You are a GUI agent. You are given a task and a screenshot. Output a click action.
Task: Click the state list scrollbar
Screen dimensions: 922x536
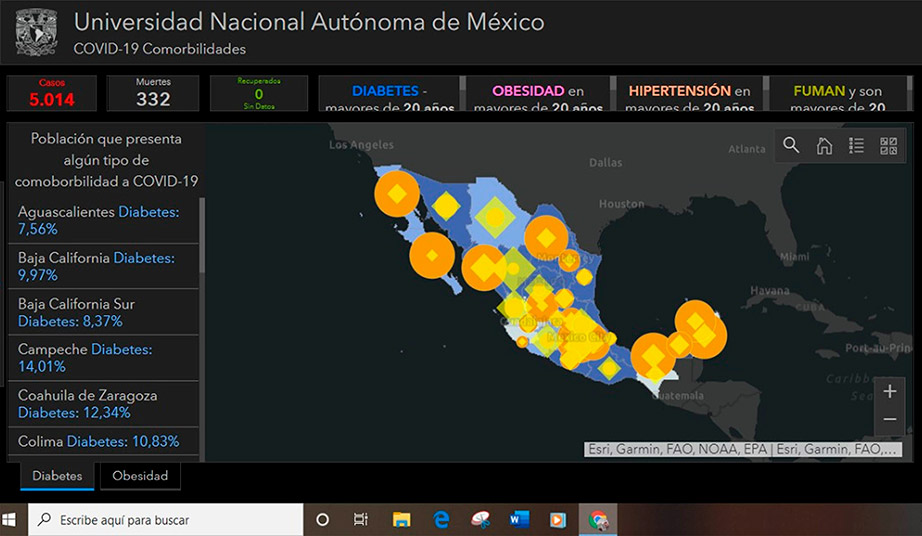202,235
